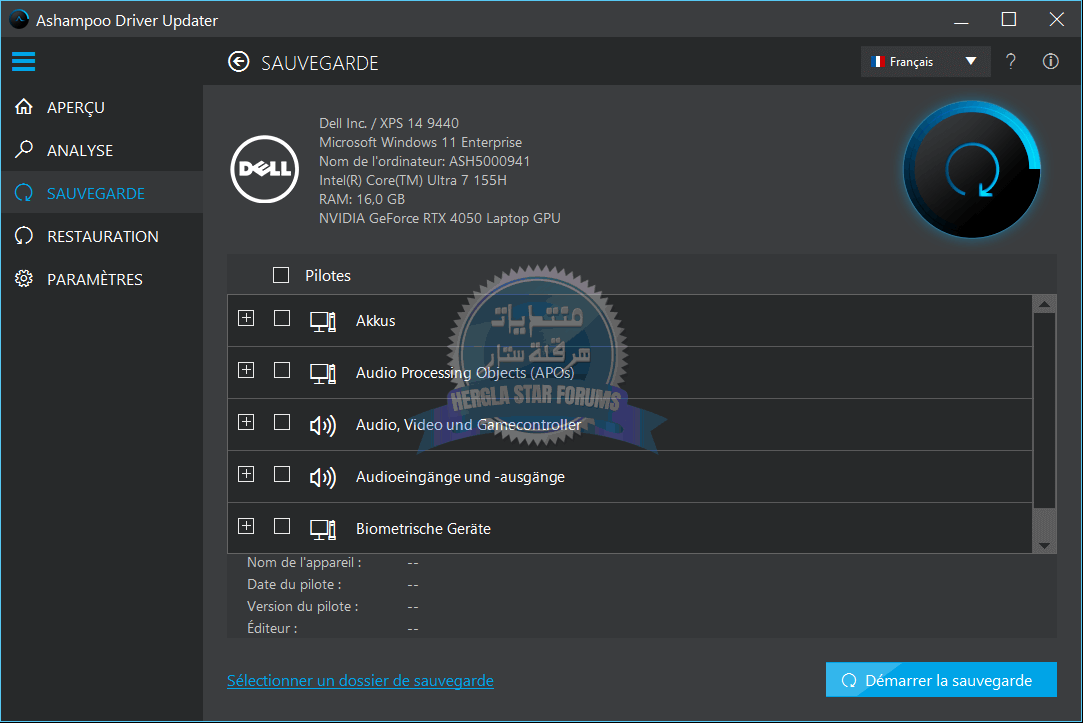
Task: Click the speaker icon for Audioeingänge und -ausgänge
Action: pos(322,477)
